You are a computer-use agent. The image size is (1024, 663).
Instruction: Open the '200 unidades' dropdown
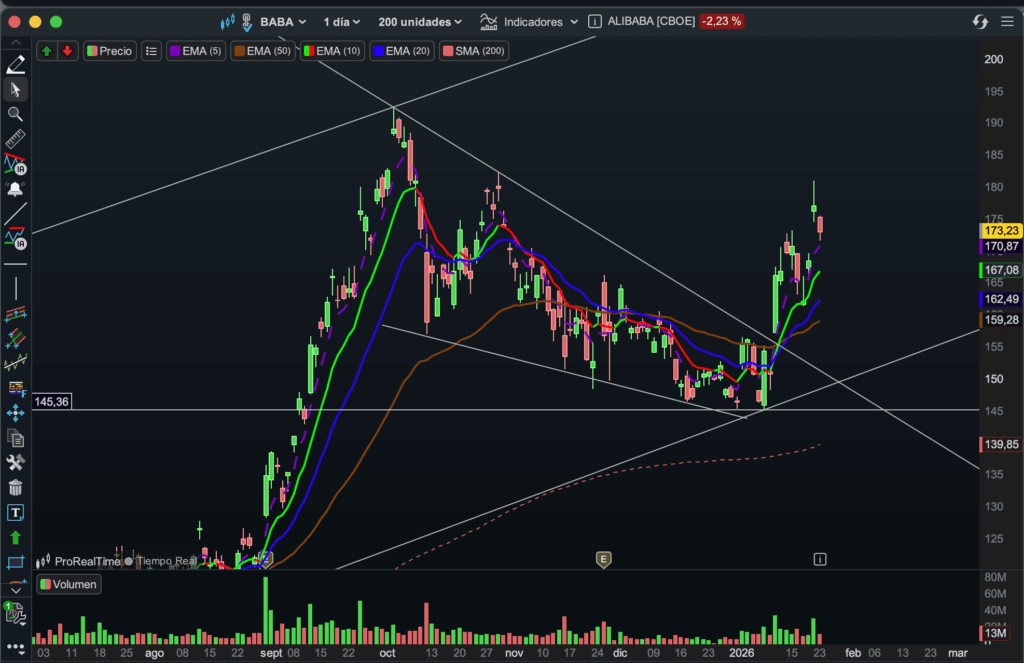(420, 21)
